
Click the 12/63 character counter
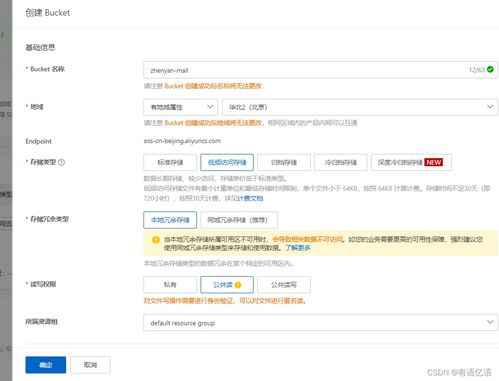click(477, 70)
